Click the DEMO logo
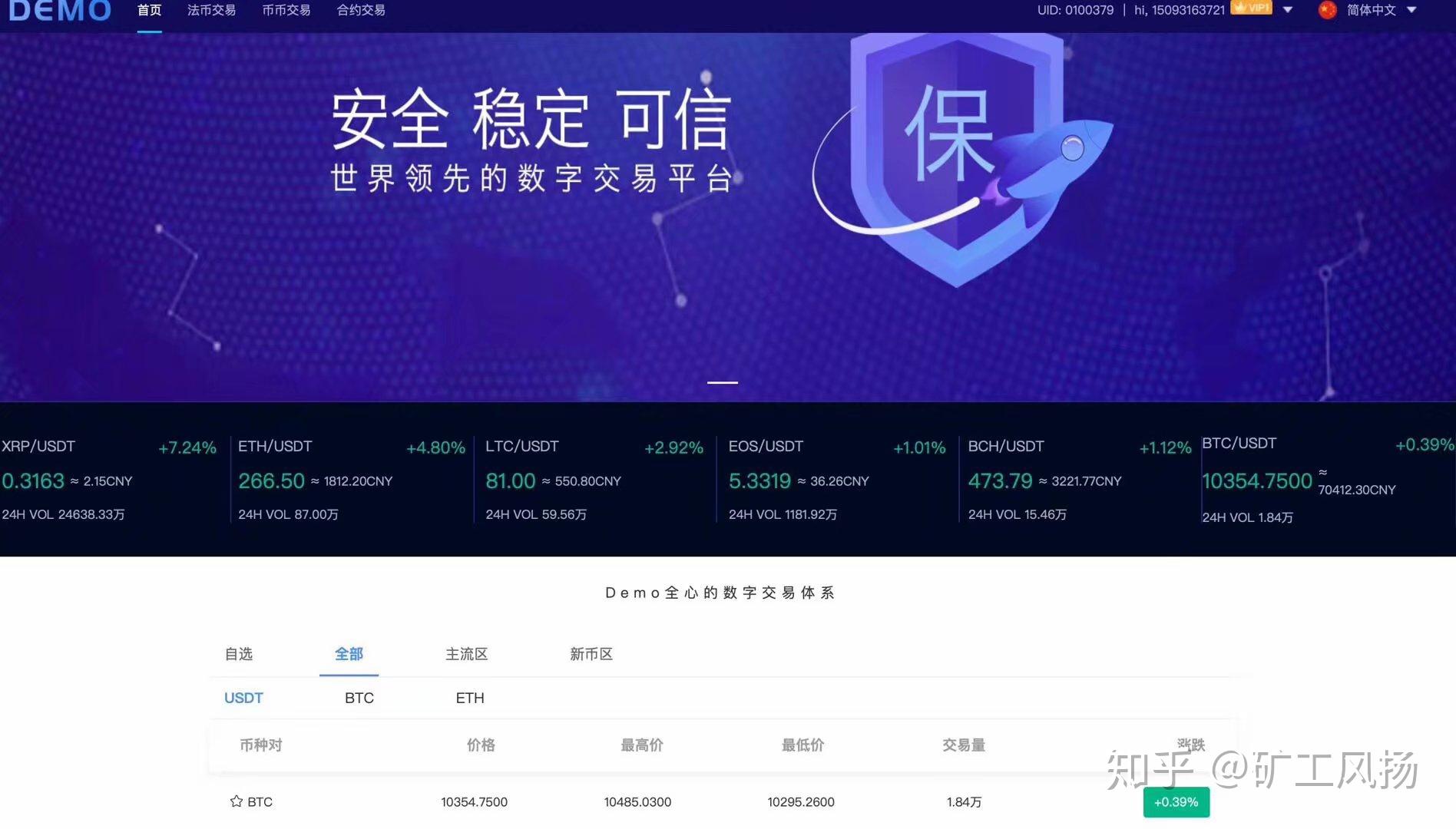 pyautogui.click(x=60, y=11)
